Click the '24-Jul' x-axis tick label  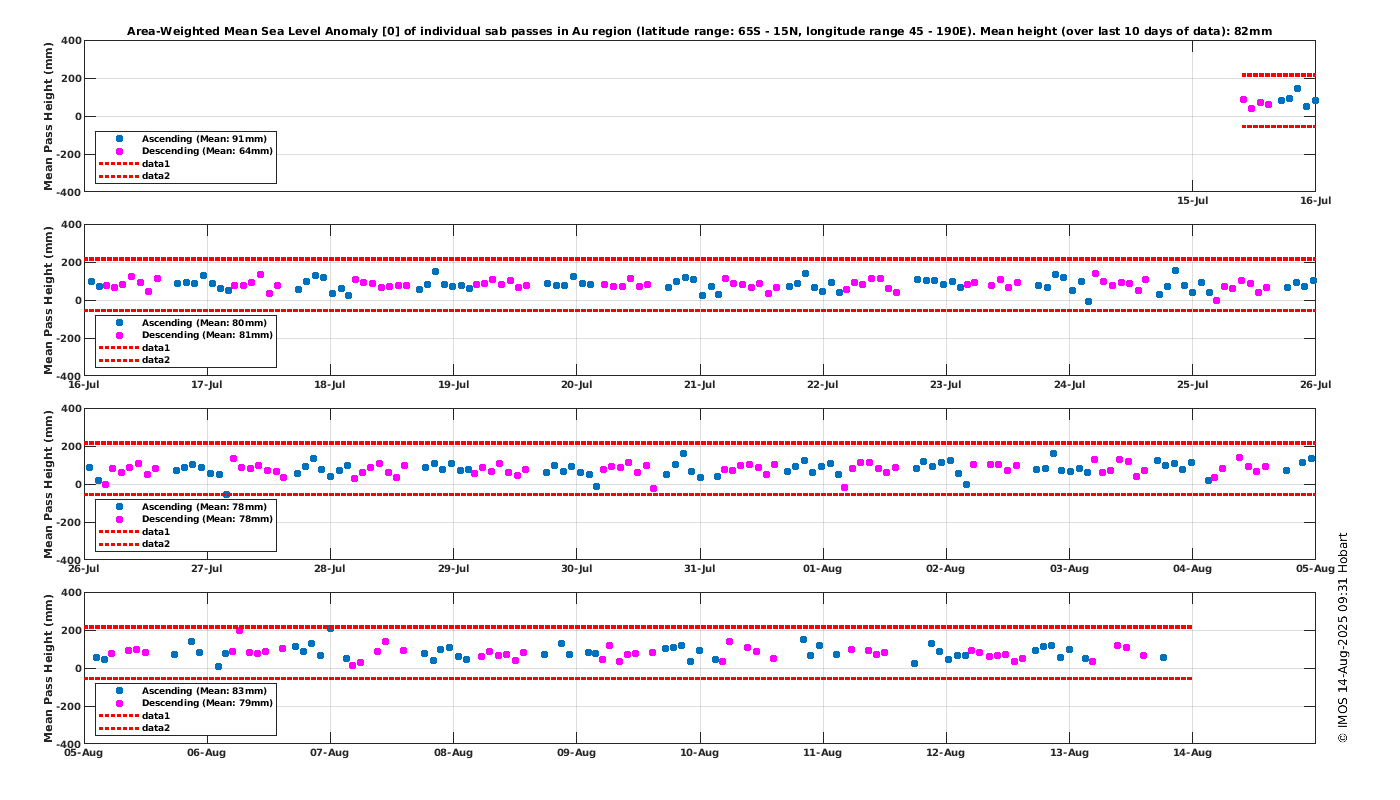click(1069, 385)
